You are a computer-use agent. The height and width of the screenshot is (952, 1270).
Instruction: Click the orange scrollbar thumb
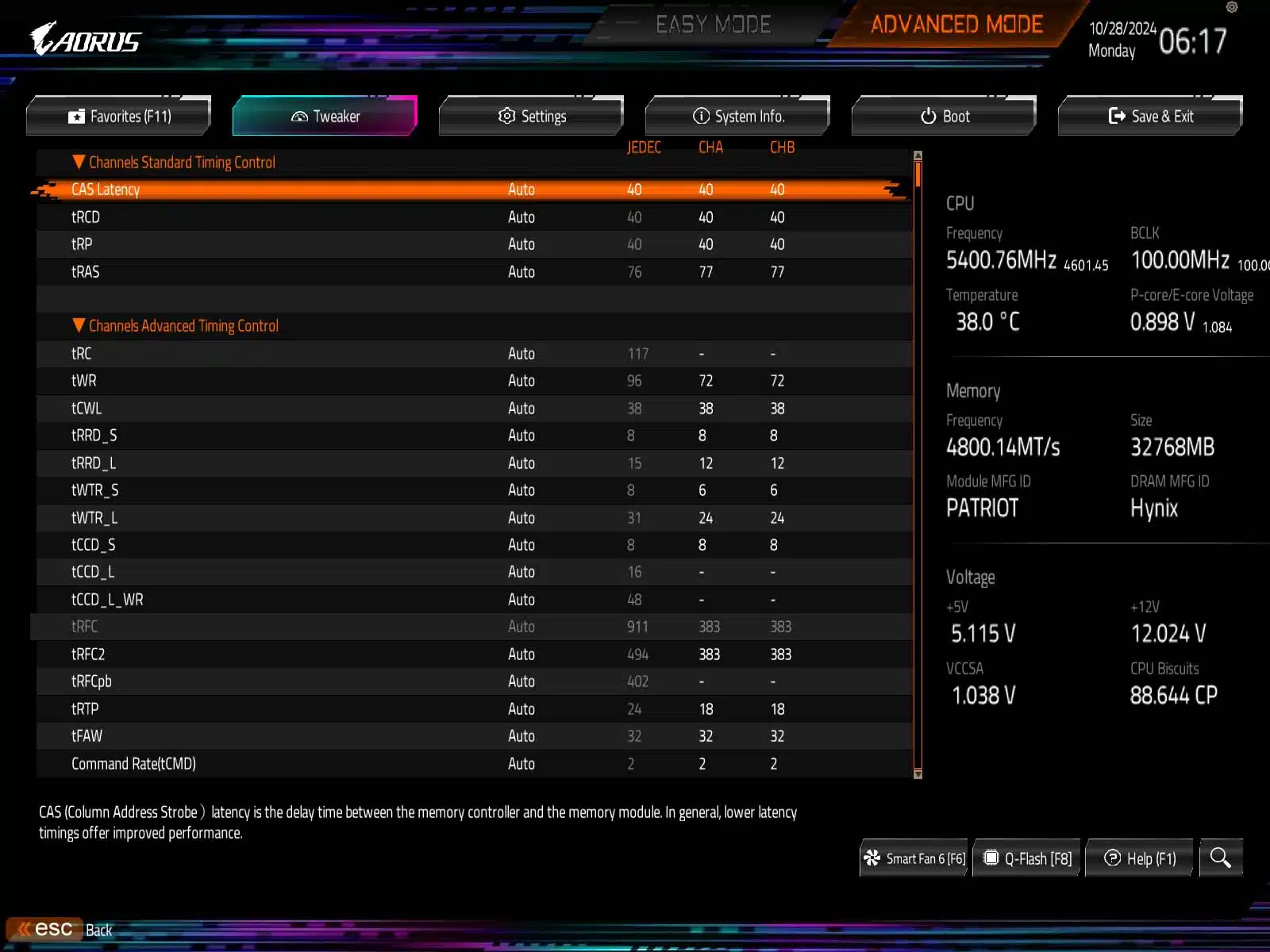918,174
